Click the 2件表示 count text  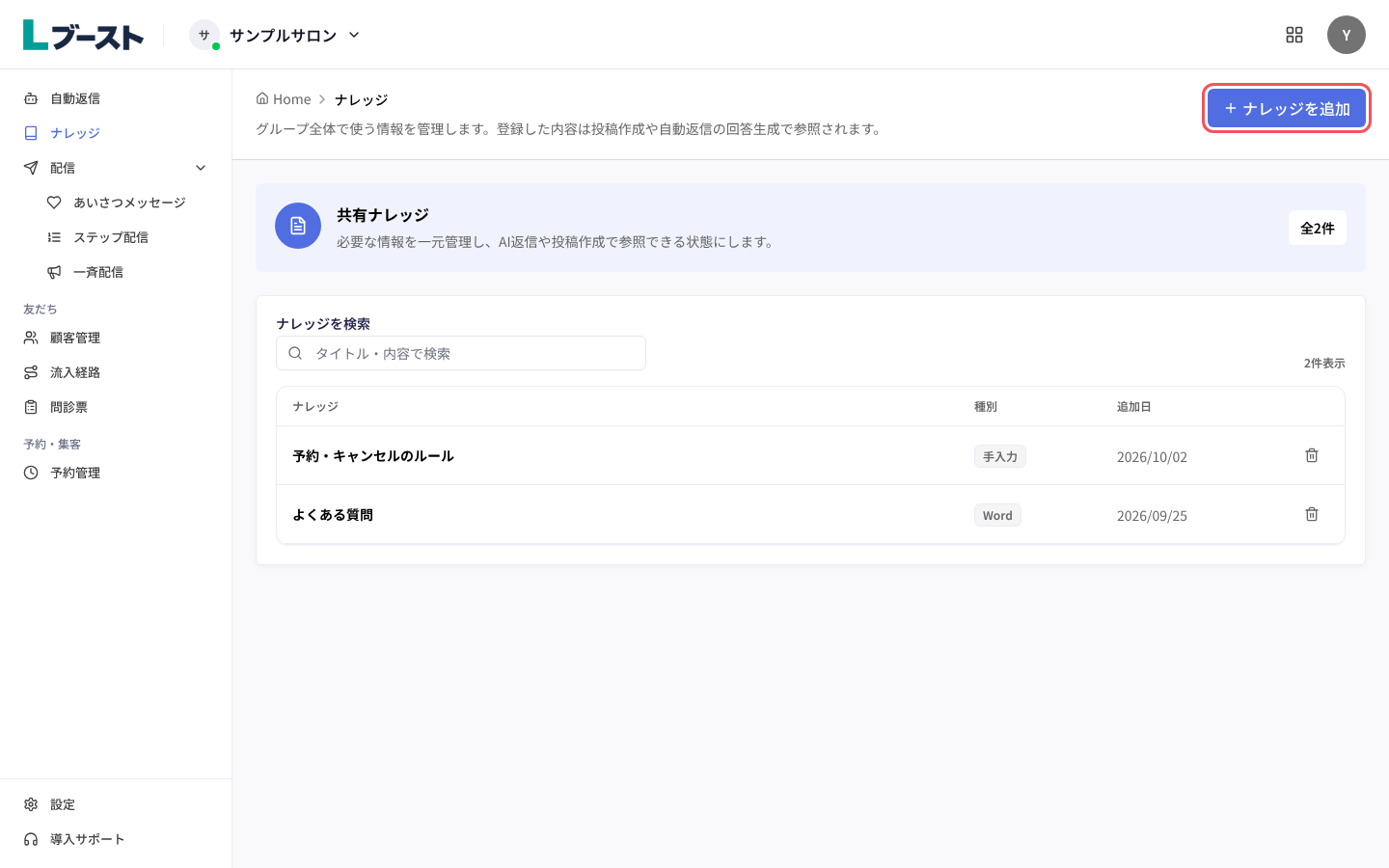[1324, 364]
